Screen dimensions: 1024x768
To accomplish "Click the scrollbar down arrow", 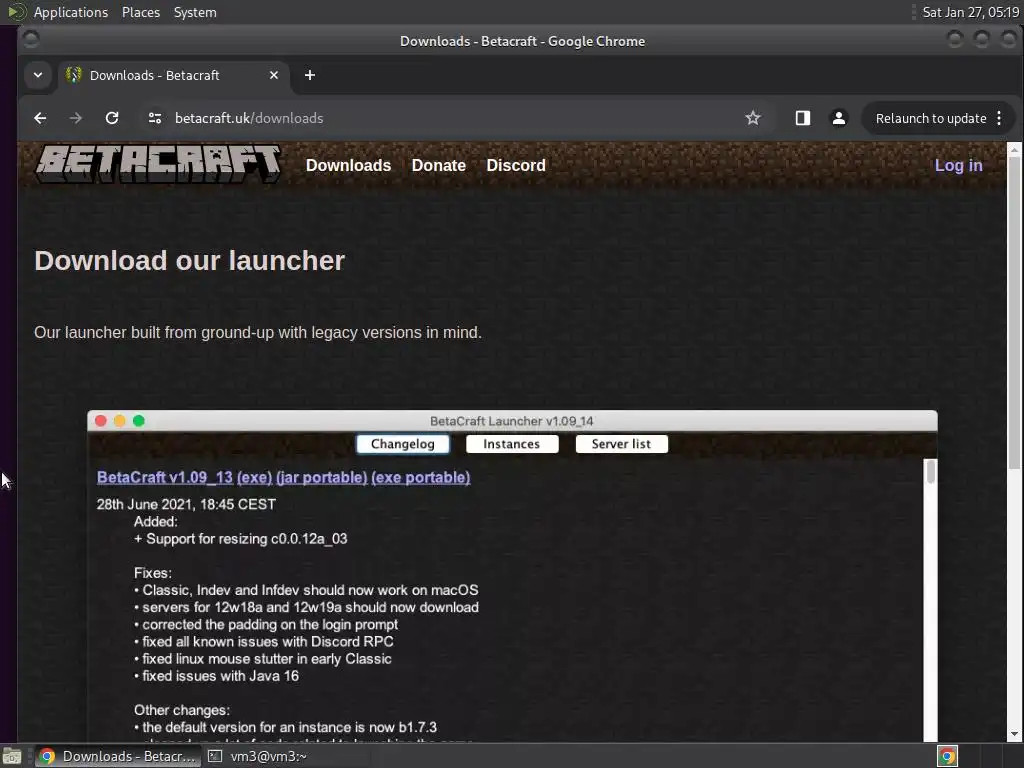I will pyautogui.click(x=1014, y=734).
